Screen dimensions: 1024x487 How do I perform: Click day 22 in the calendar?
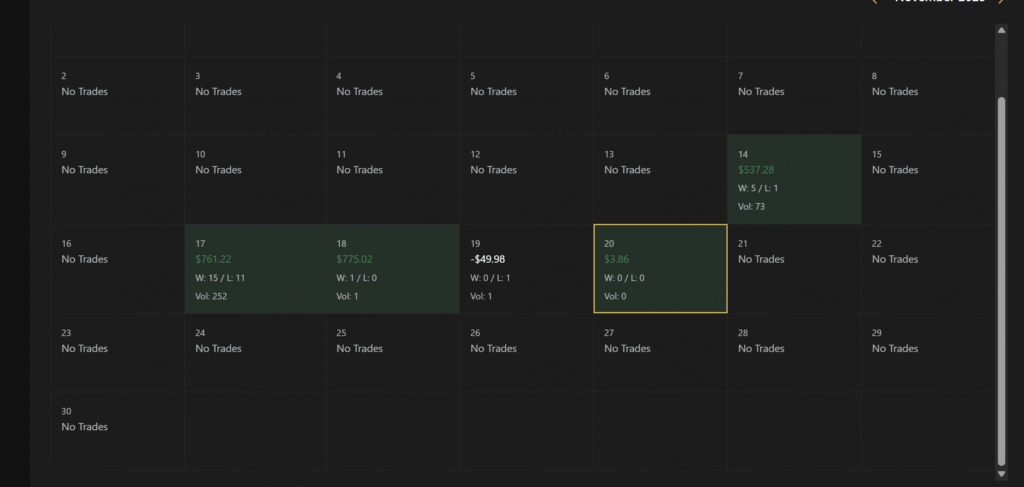click(928, 269)
